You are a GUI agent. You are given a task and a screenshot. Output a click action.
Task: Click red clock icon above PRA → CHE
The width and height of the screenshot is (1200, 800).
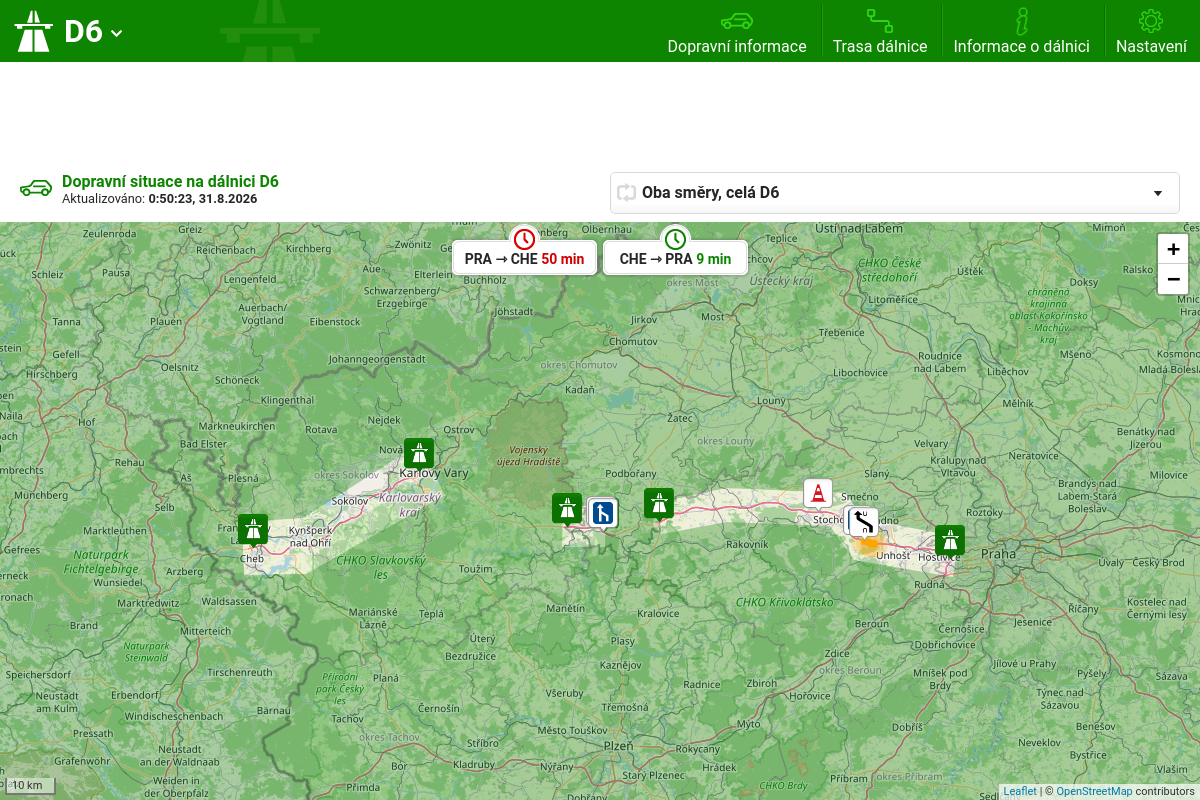point(524,239)
